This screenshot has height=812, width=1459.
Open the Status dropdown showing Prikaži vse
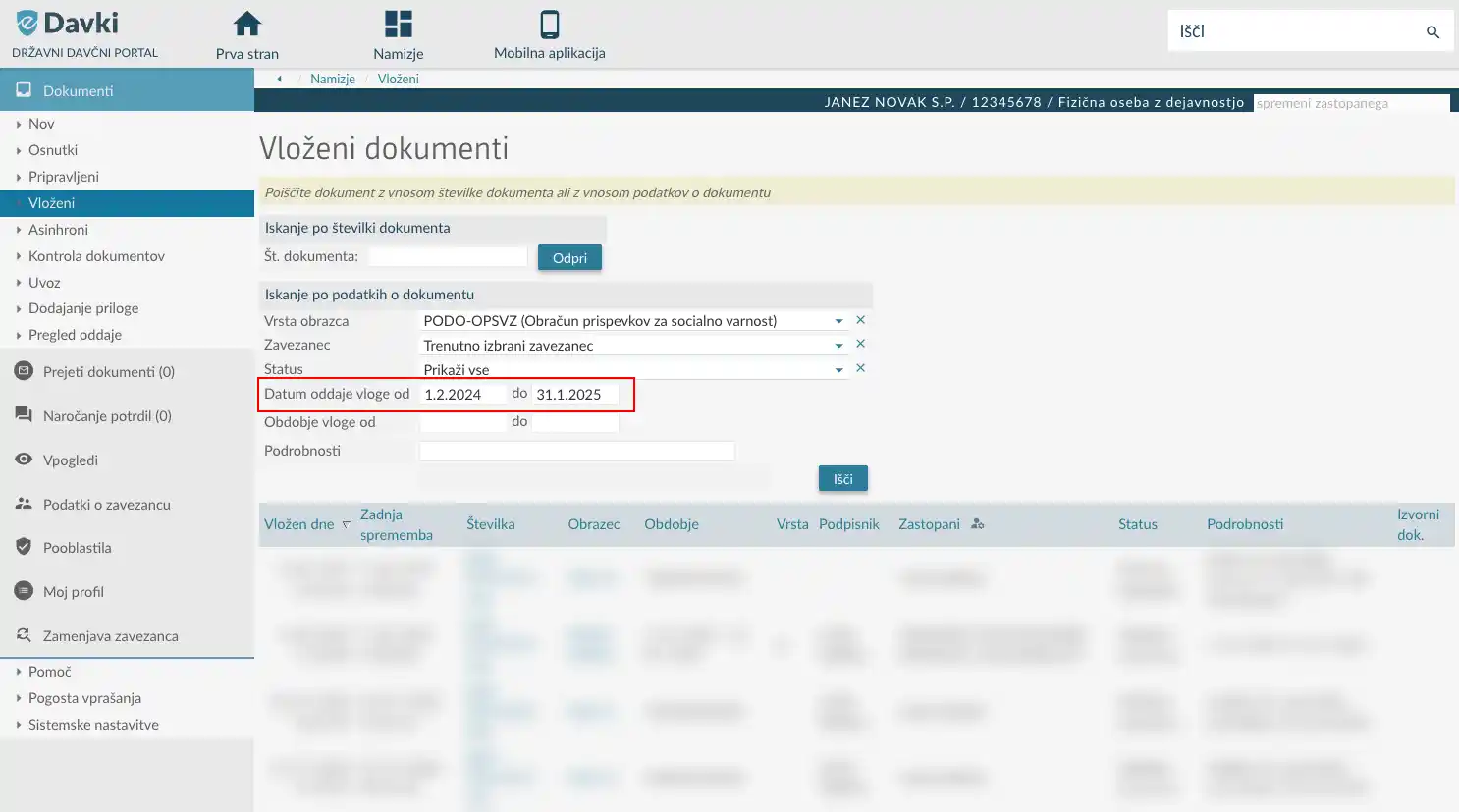click(x=838, y=368)
